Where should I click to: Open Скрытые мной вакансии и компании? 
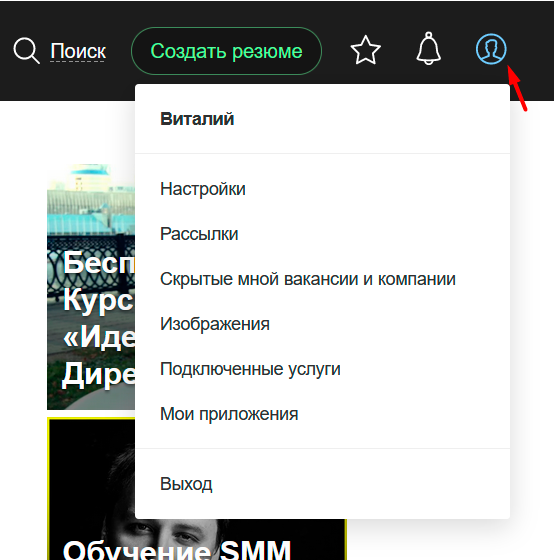pyautogui.click(x=308, y=279)
